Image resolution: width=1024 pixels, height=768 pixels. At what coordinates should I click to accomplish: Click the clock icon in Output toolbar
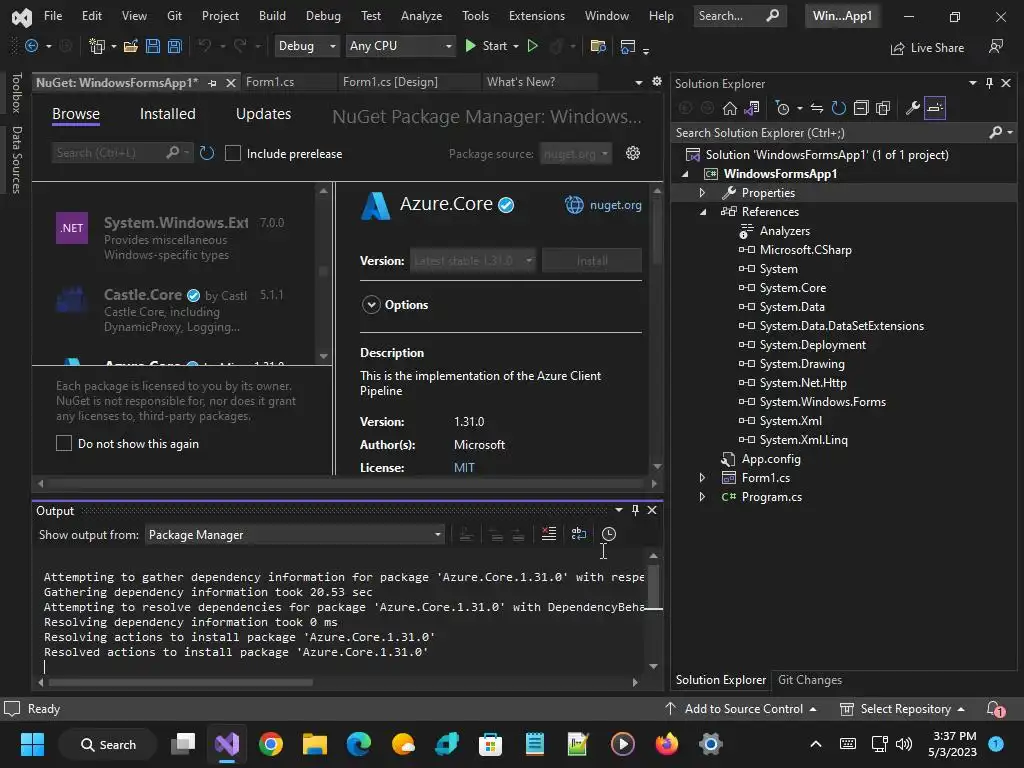[x=609, y=534]
